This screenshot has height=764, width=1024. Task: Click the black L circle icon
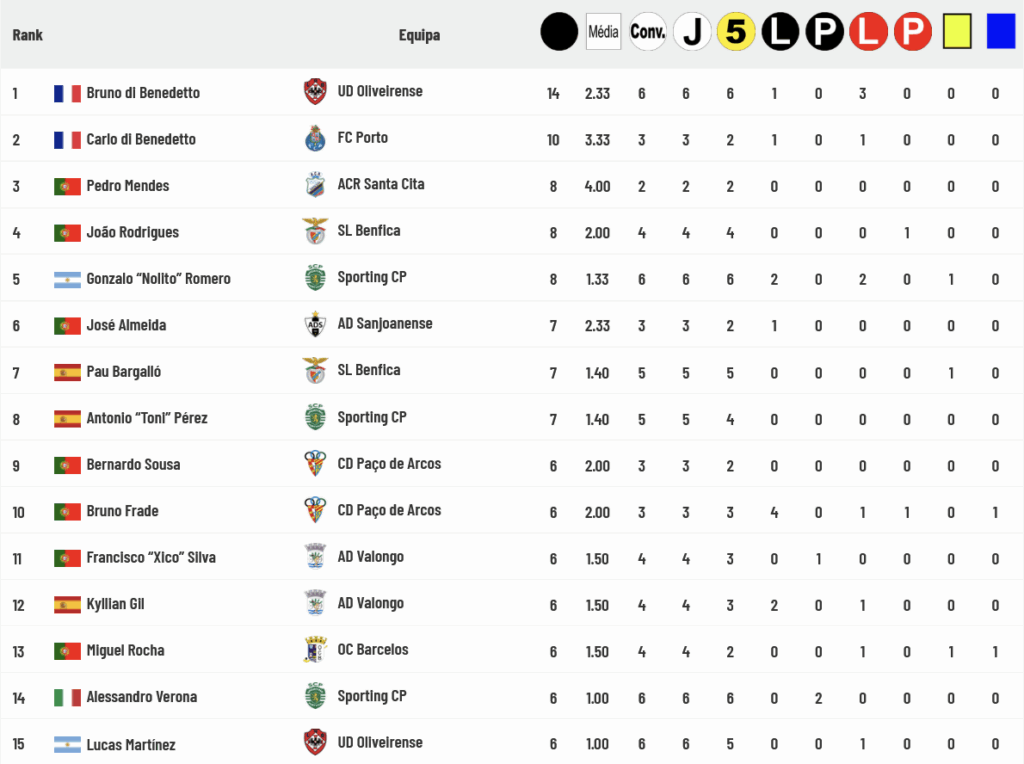(x=780, y=31)
